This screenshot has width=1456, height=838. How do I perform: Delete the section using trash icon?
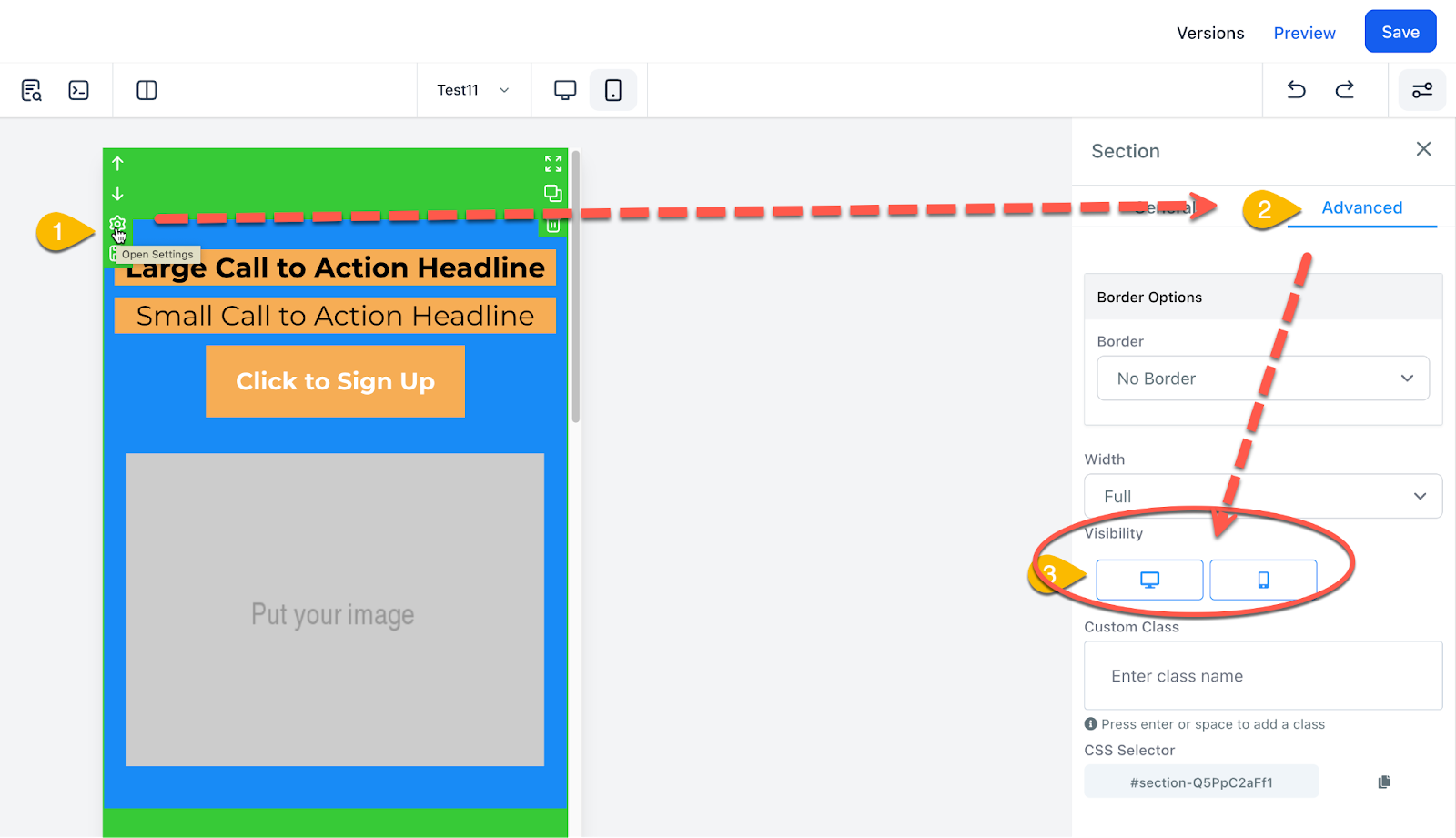pyautogui.click(x=553, y=226)
